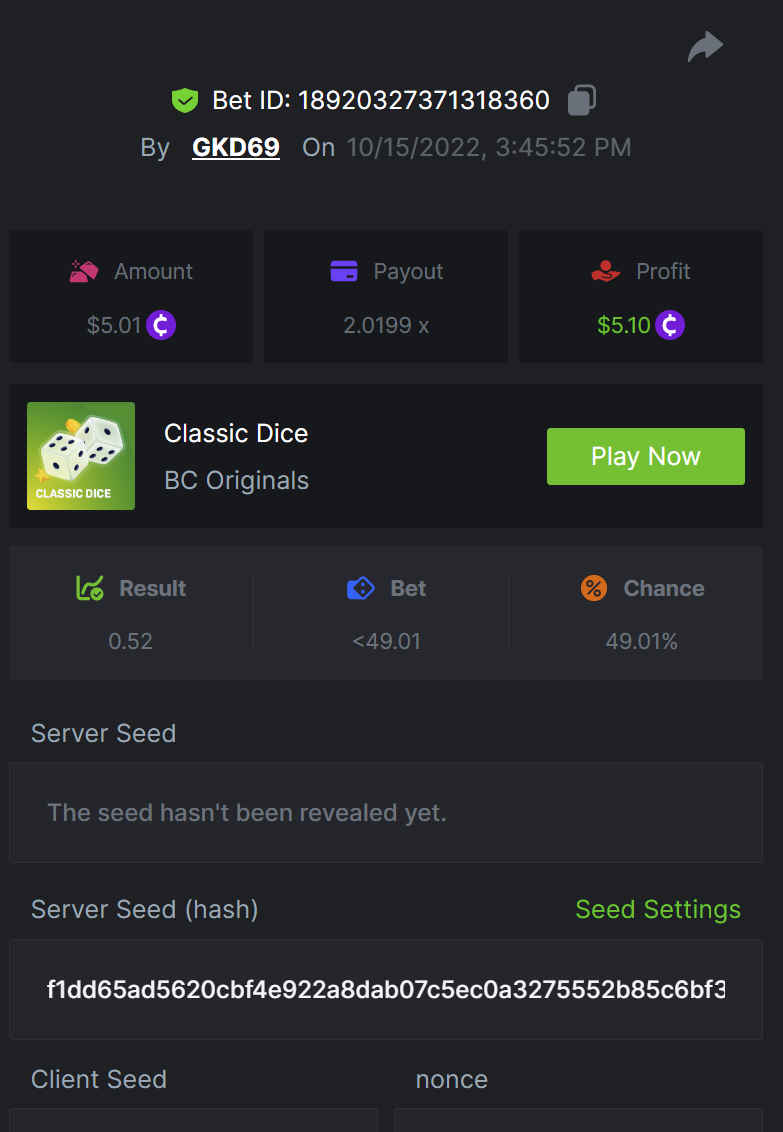Click the red Profit hand icon
783x1132 pixels.
[606, 271]
